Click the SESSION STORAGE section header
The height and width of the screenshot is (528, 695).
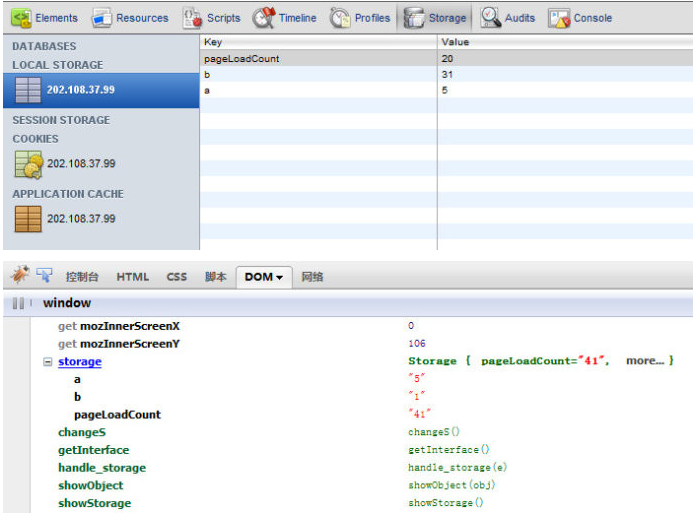pyautogui.click(x=61, y=120)
